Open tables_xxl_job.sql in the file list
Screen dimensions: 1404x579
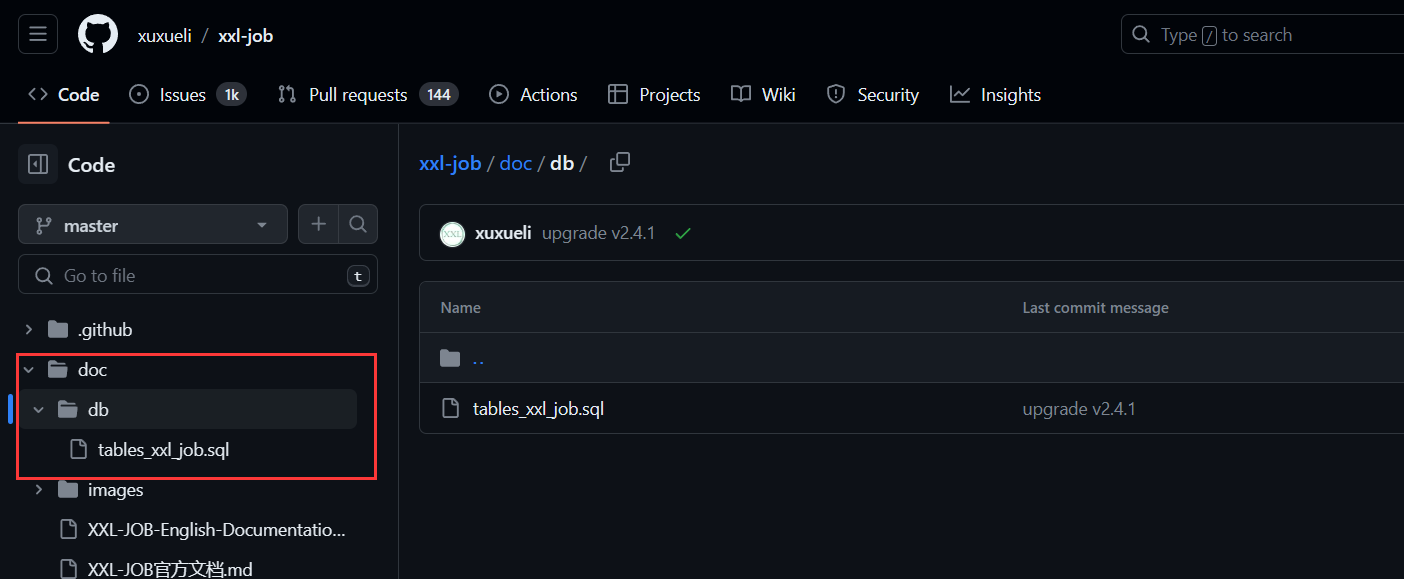coord(538,409)
